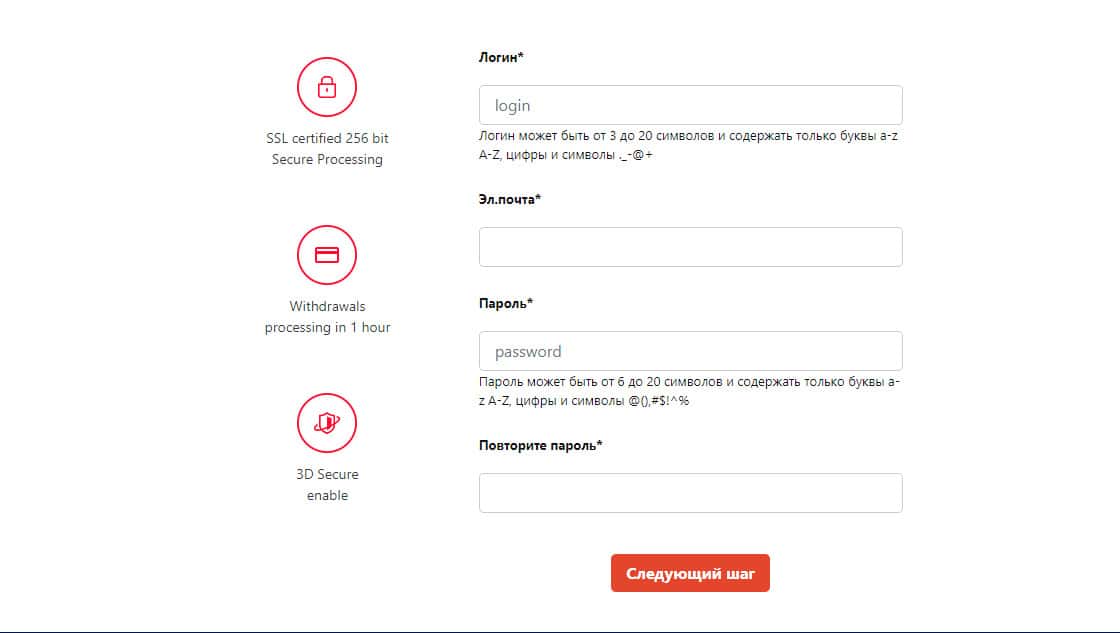This screenshot has width=1120, height=633.
Task: Click the Withdrawals processing in 1 hour caption
Action: pyautogui.click(x=327, y=317)
